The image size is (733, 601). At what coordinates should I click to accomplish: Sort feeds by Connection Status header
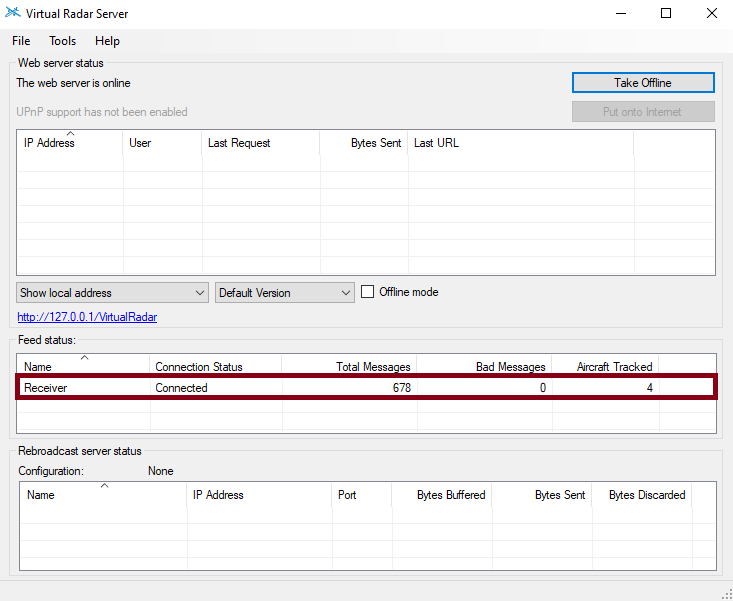click(216, 366)
